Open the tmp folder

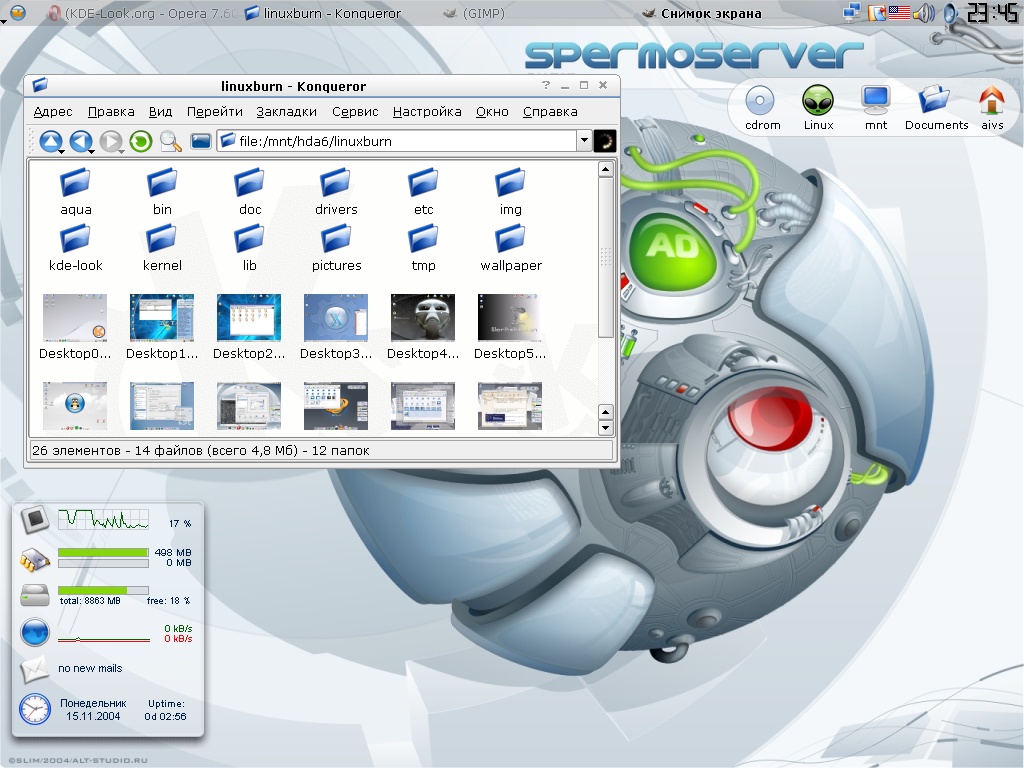423,248
